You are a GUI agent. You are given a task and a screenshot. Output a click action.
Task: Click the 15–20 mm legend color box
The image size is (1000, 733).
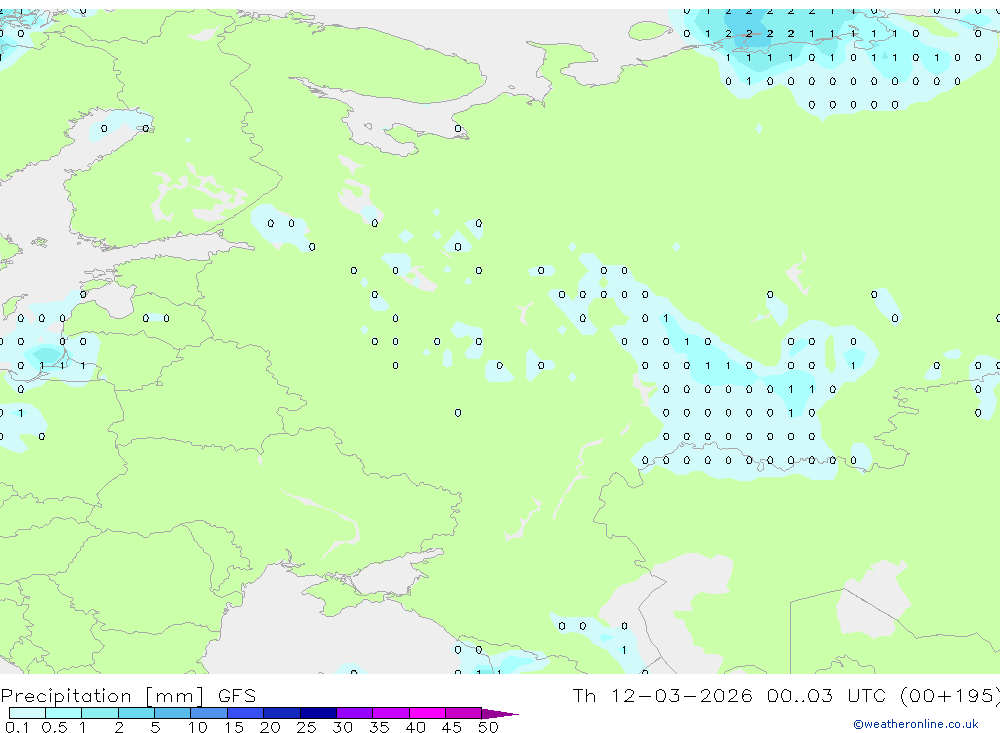click(246, 713)
